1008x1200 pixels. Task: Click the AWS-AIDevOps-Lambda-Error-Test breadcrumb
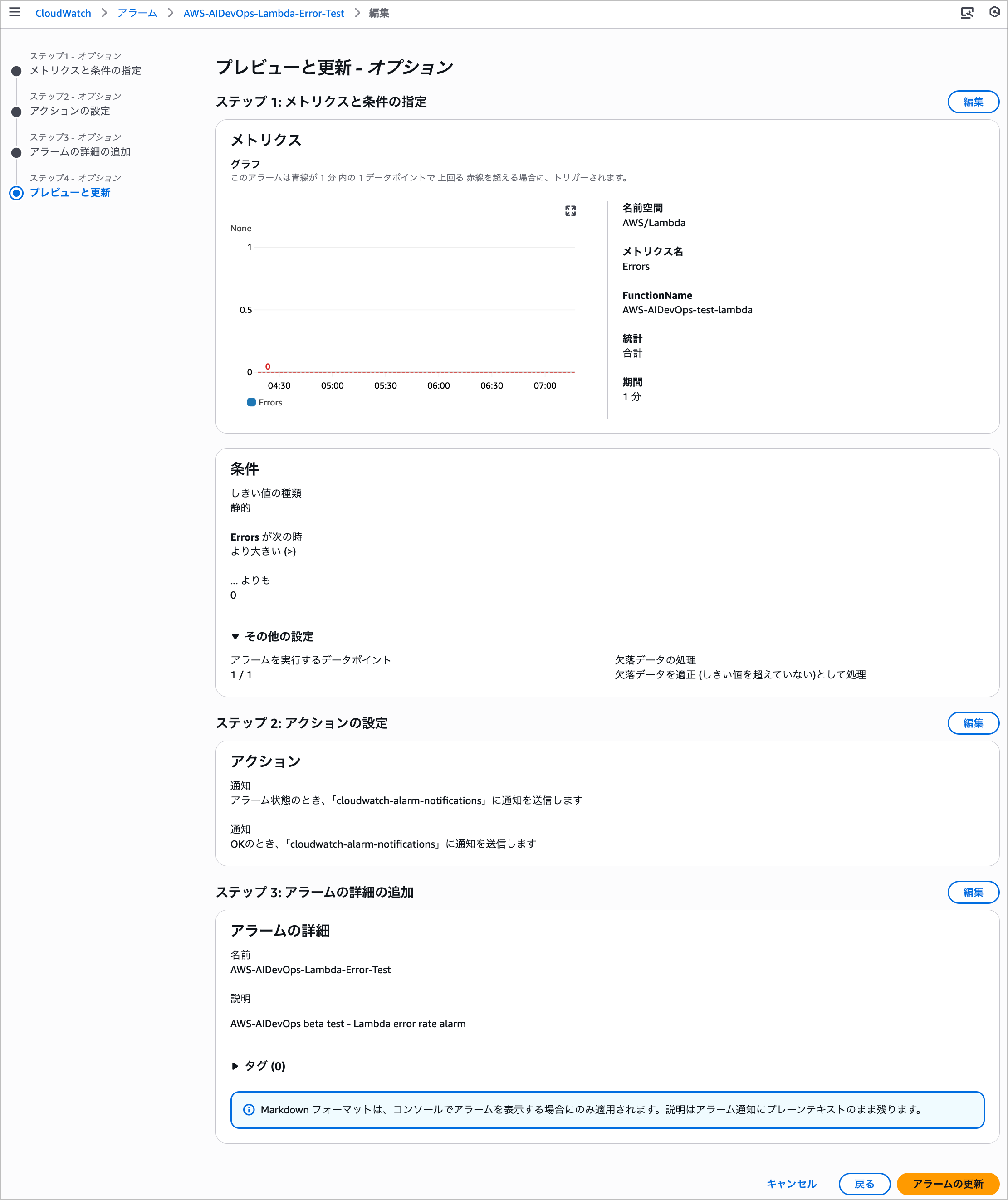pos(263,13)
